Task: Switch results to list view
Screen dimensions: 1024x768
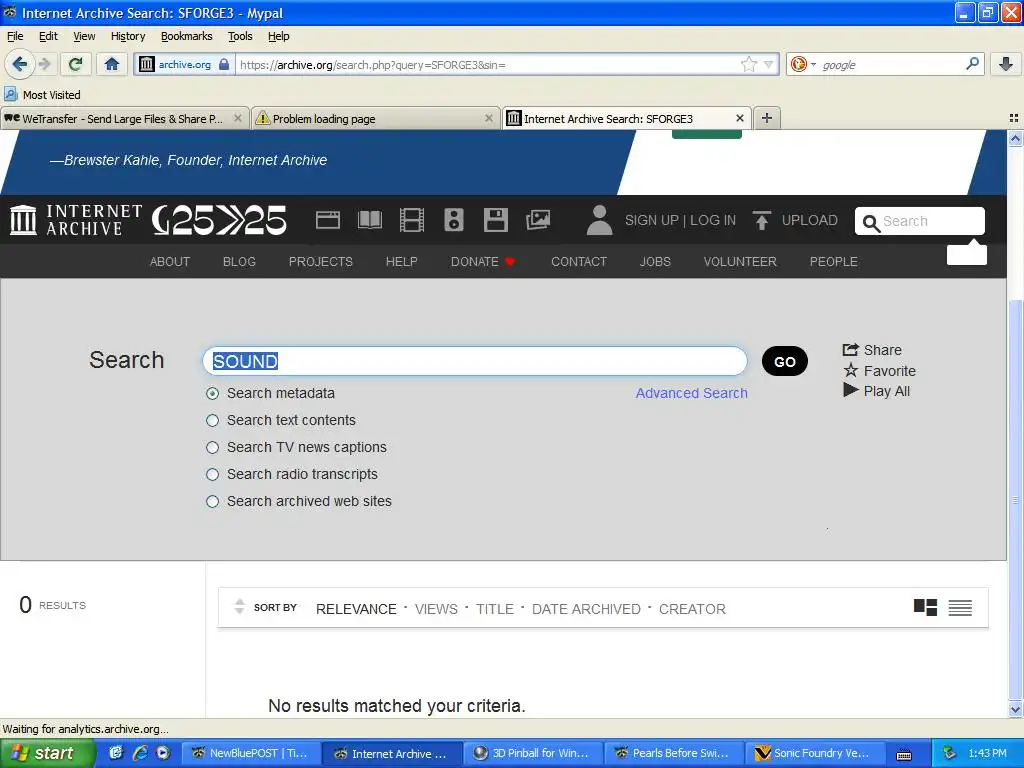Action: [960, 607]
